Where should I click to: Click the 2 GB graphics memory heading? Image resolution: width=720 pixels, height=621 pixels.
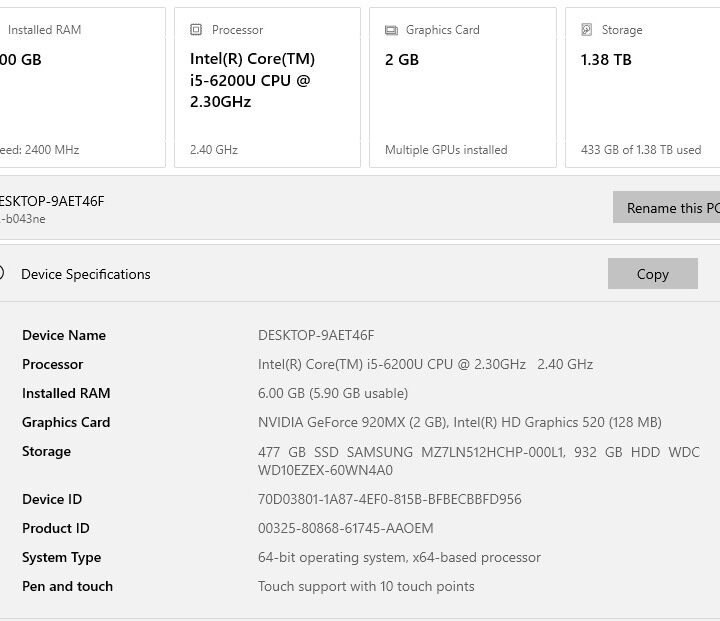[402, 60]
